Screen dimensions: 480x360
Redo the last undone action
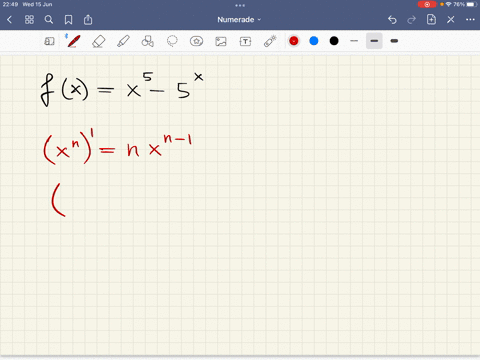coord(412,20)
